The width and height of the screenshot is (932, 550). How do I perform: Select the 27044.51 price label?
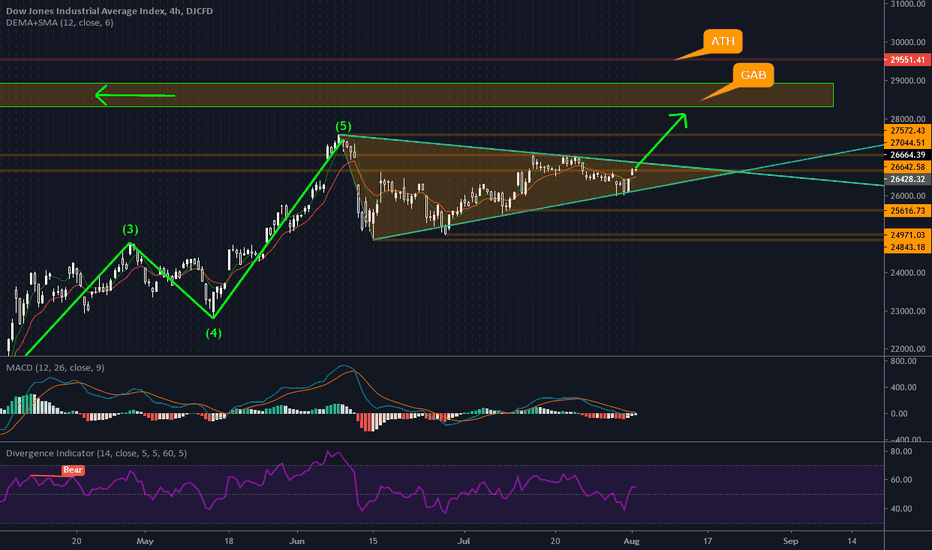tap(908, 143)
